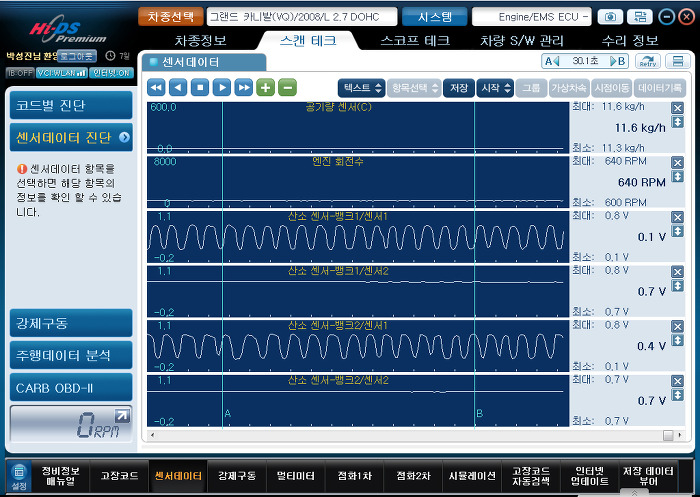The height and width of the screenshot is (497, 700).
Task: Remove the 공기량 센서 graph with X
Action: click(x=677, y=106)
